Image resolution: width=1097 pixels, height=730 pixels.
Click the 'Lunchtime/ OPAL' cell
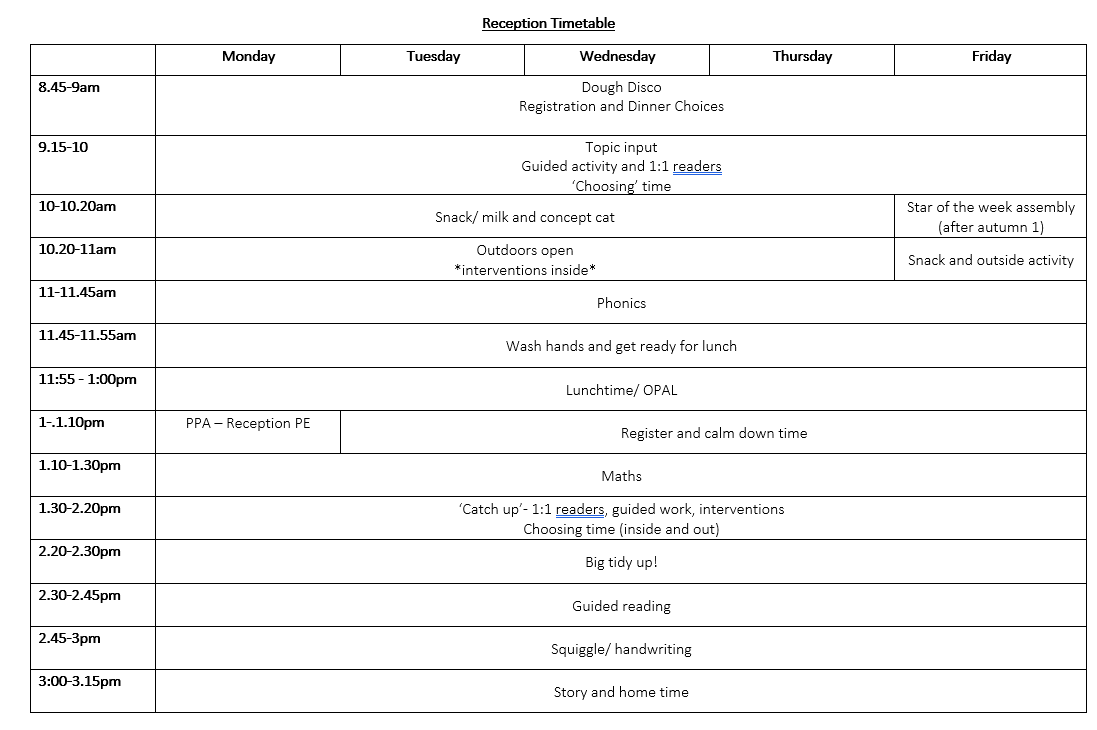621,389
